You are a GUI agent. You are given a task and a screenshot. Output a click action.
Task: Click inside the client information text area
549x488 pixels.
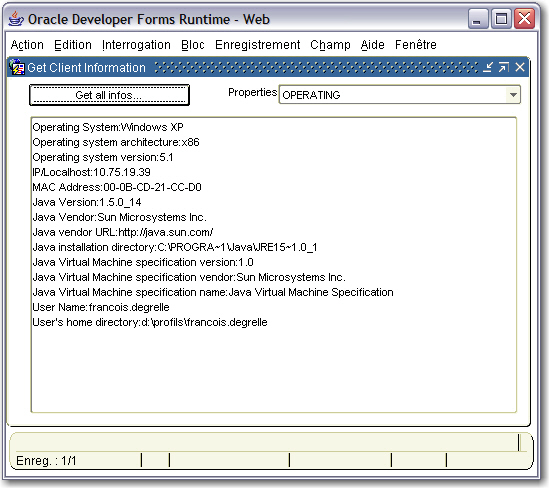[x=273, y=265]
